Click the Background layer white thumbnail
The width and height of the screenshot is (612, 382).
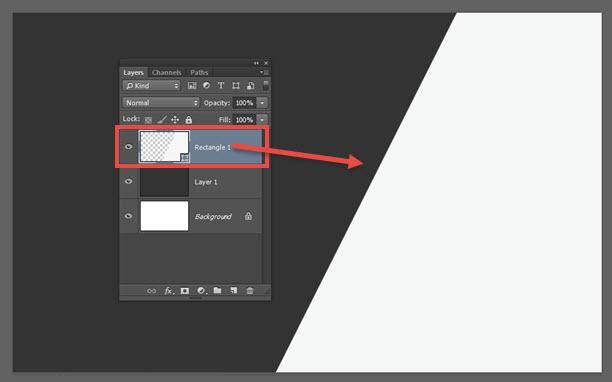[x=164, y=216]
